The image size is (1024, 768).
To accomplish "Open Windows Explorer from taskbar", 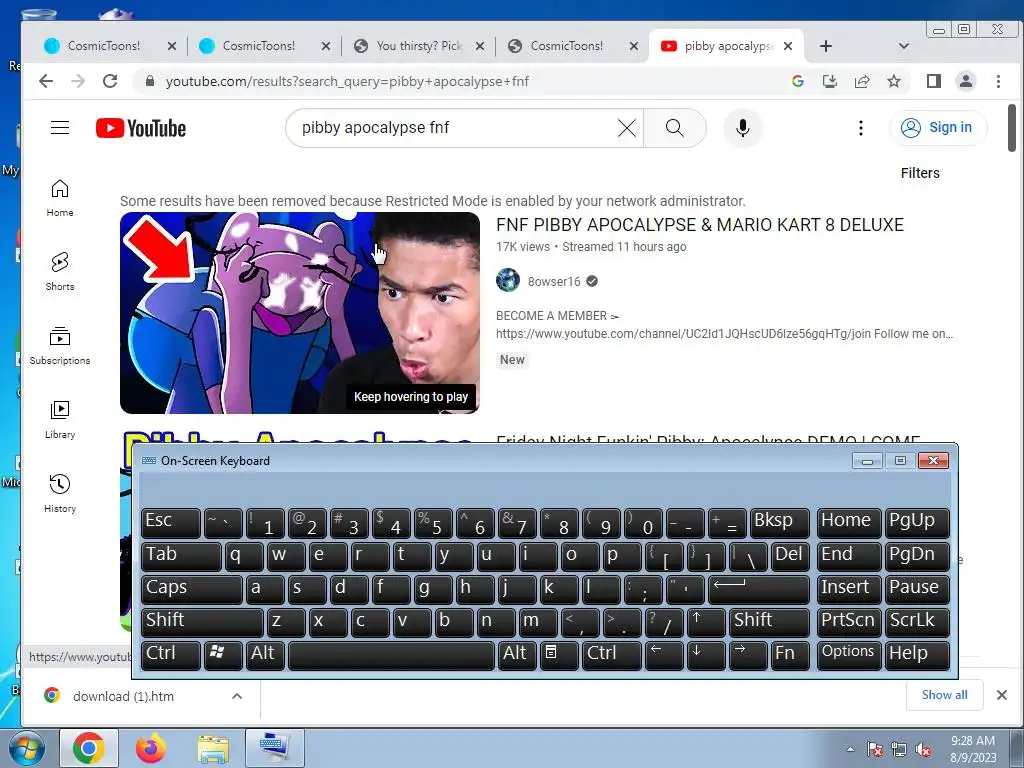I will tap(213, 748).
